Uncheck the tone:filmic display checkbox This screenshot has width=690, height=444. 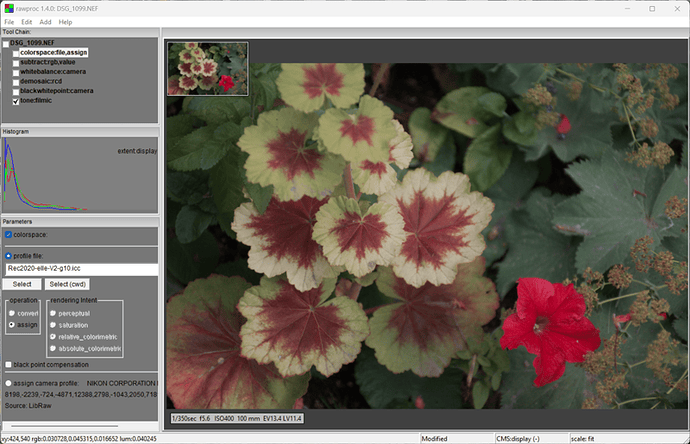[x=16, y=101]
